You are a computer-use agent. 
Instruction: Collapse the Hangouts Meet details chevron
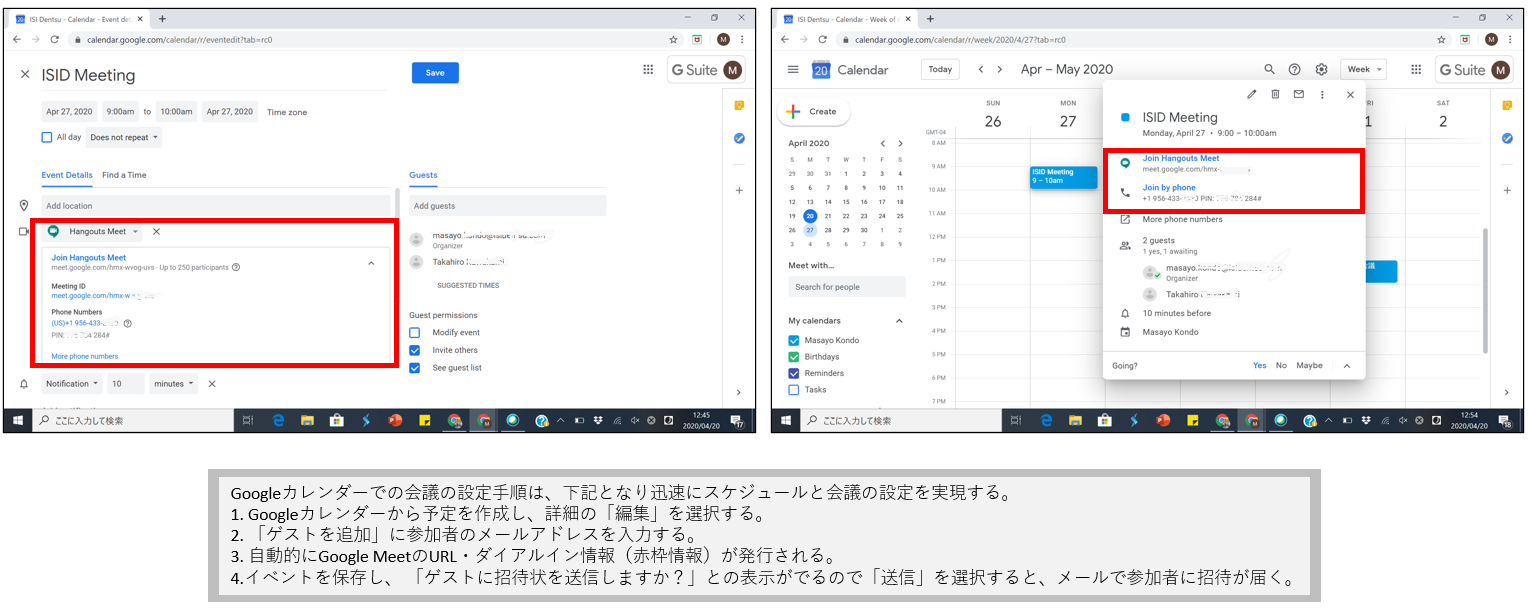tap(371, 262)
